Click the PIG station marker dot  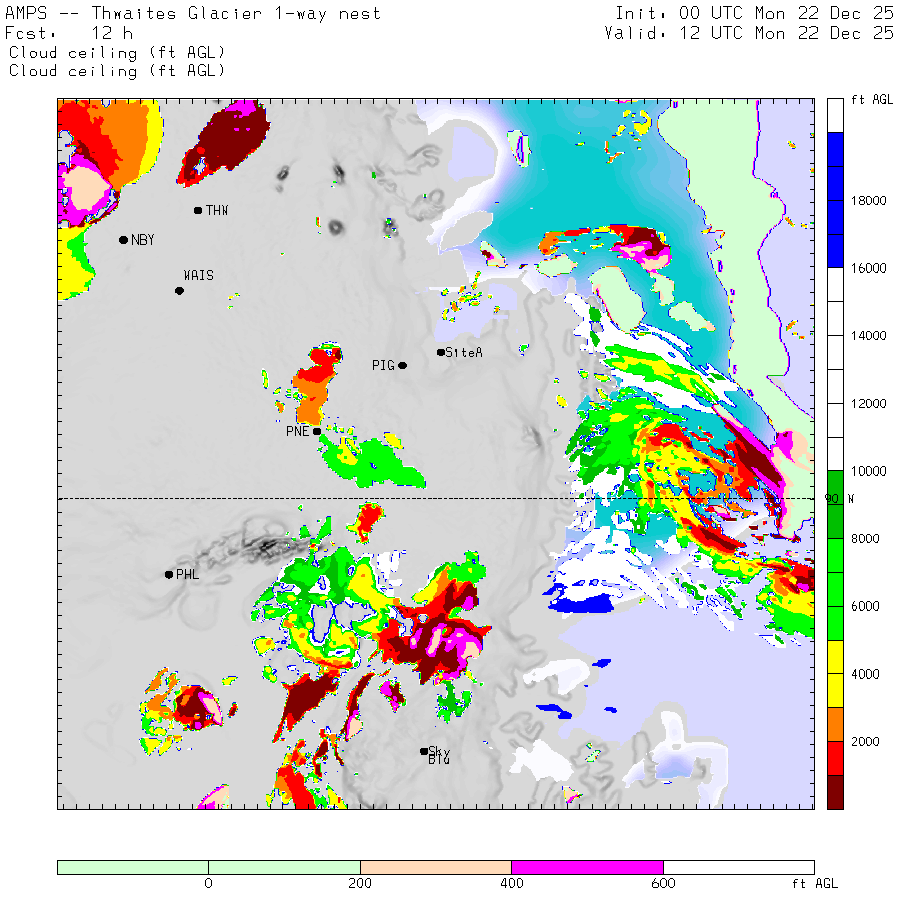(403, 366)
